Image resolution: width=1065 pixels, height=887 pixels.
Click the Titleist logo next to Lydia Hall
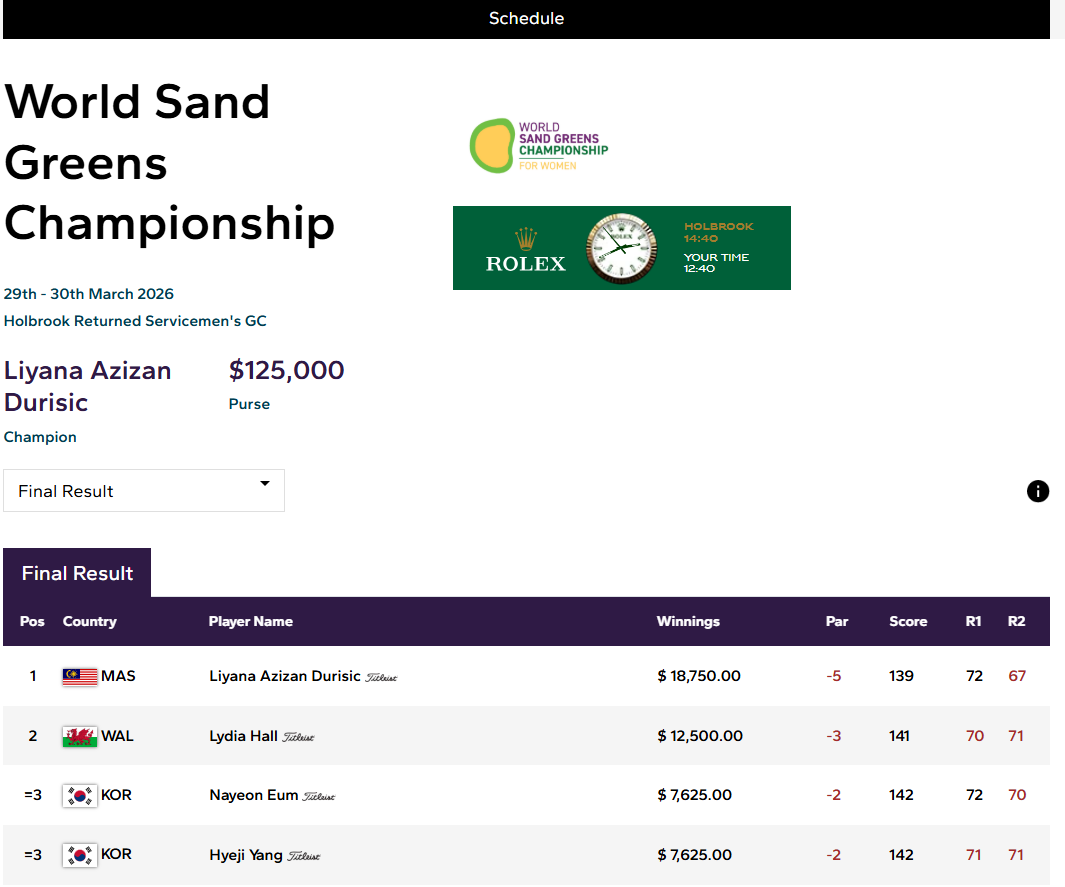[x=299, y=737]
